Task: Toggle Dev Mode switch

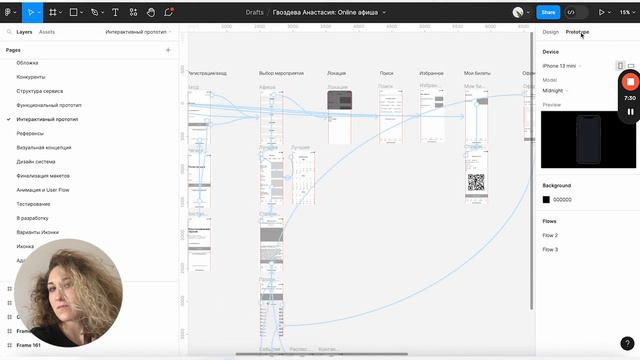Action: click(576, 12)
